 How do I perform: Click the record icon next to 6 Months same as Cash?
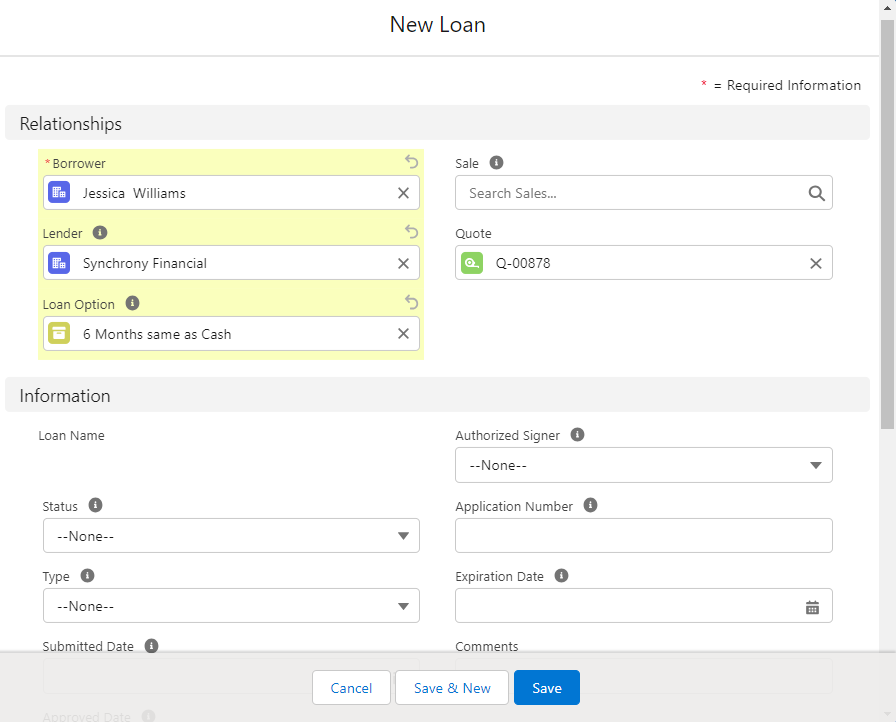(58, 333)
